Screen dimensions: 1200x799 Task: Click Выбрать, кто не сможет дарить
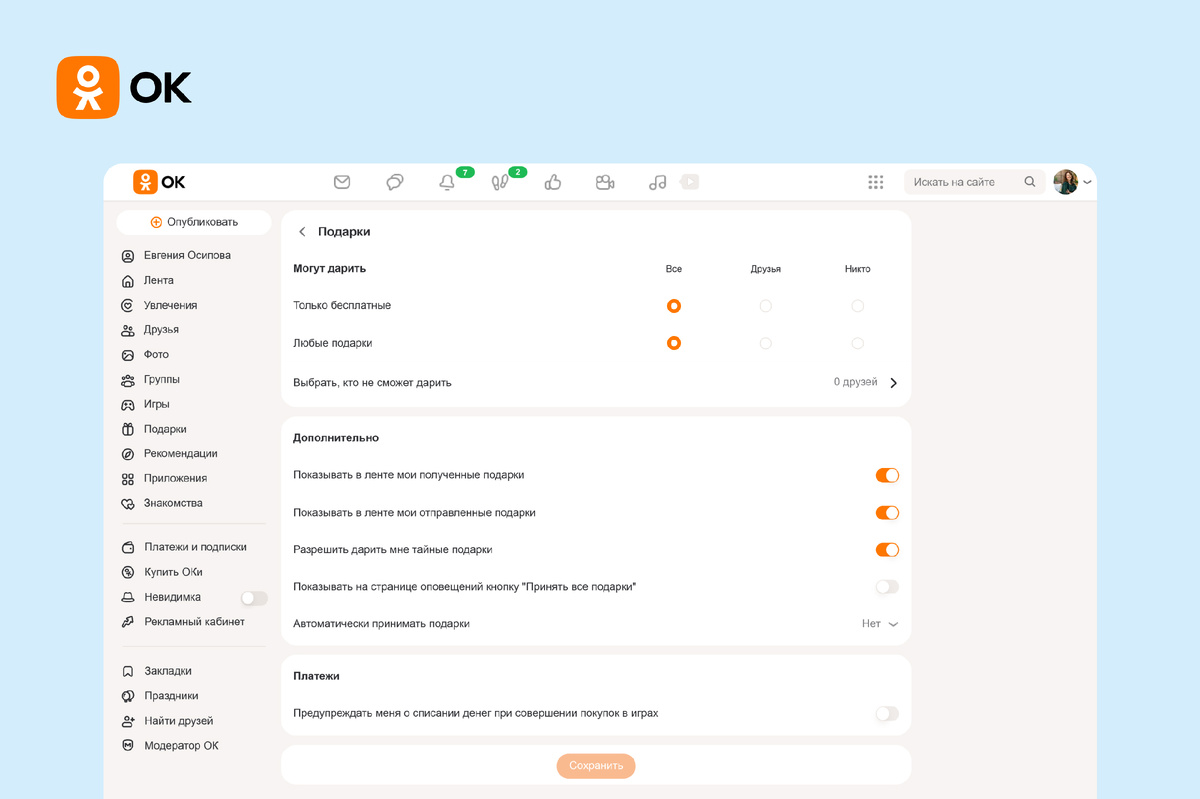372,383
